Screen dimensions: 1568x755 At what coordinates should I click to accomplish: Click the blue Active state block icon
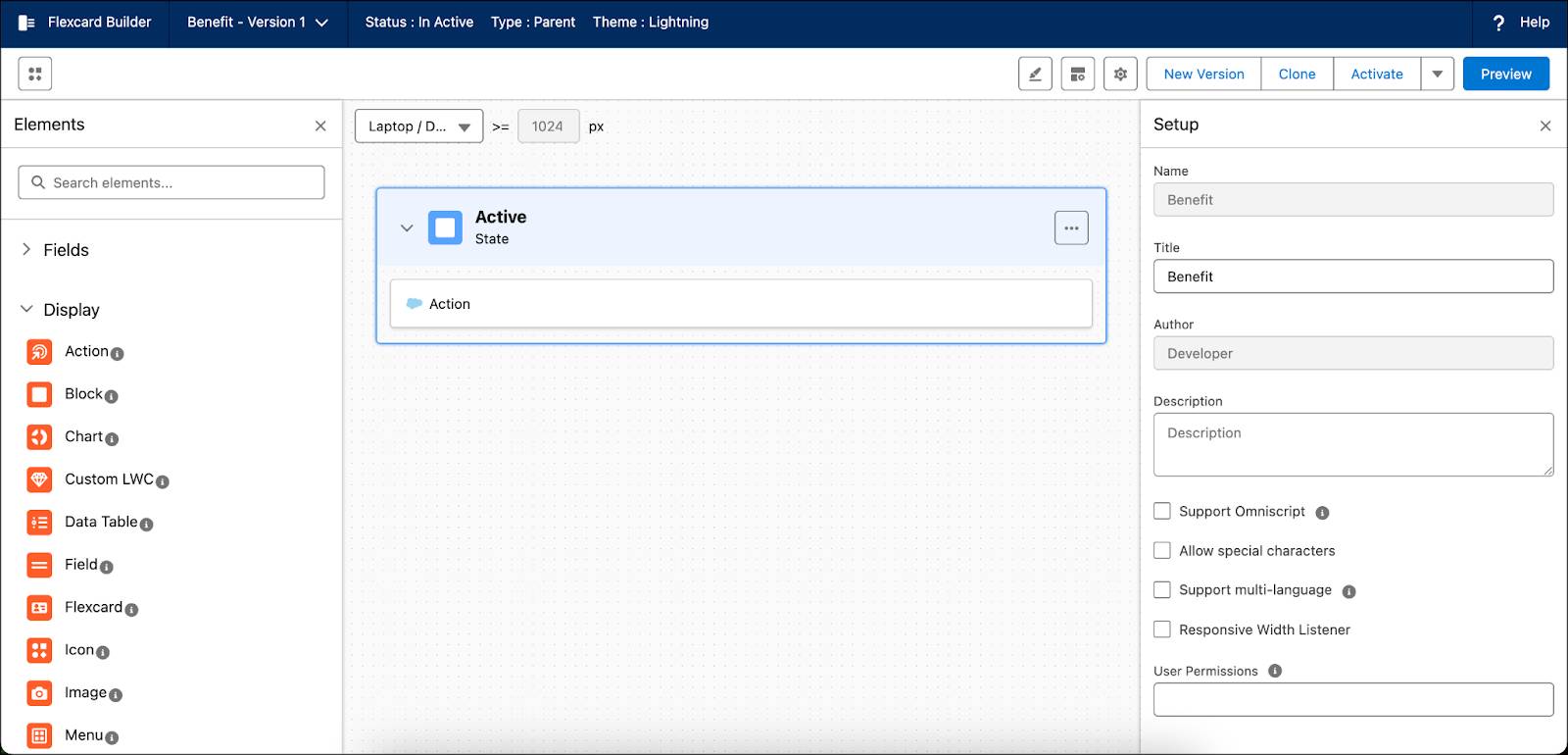tap(445, 227)
